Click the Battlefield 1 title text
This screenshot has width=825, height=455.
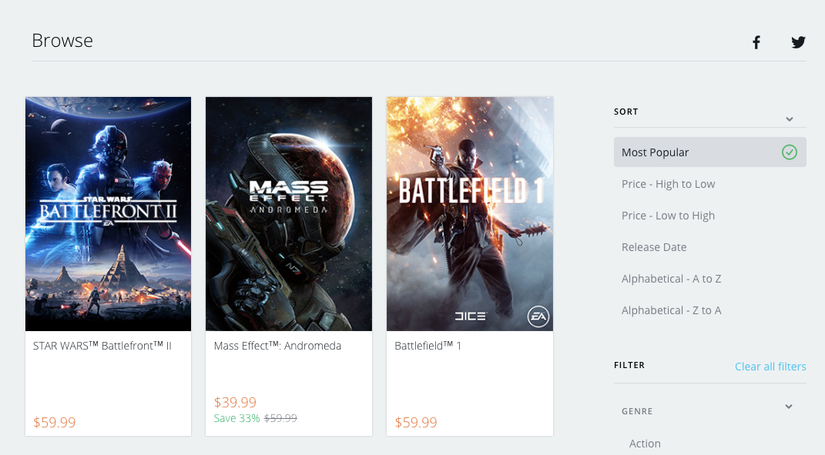tap(428, 346)
